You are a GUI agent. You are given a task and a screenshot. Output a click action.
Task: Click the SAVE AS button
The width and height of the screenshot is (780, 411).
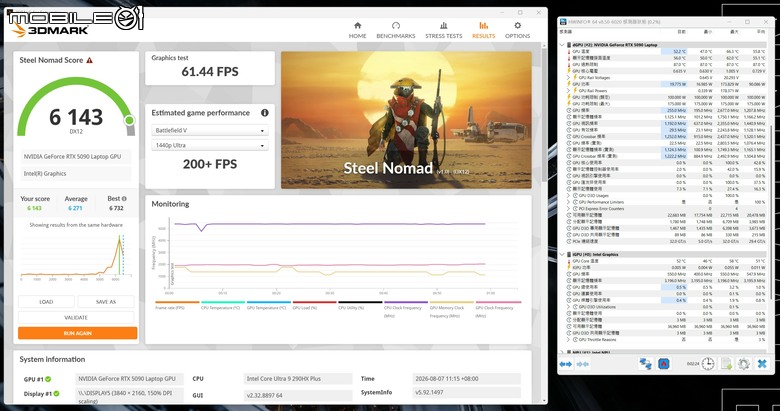[105, 302]
